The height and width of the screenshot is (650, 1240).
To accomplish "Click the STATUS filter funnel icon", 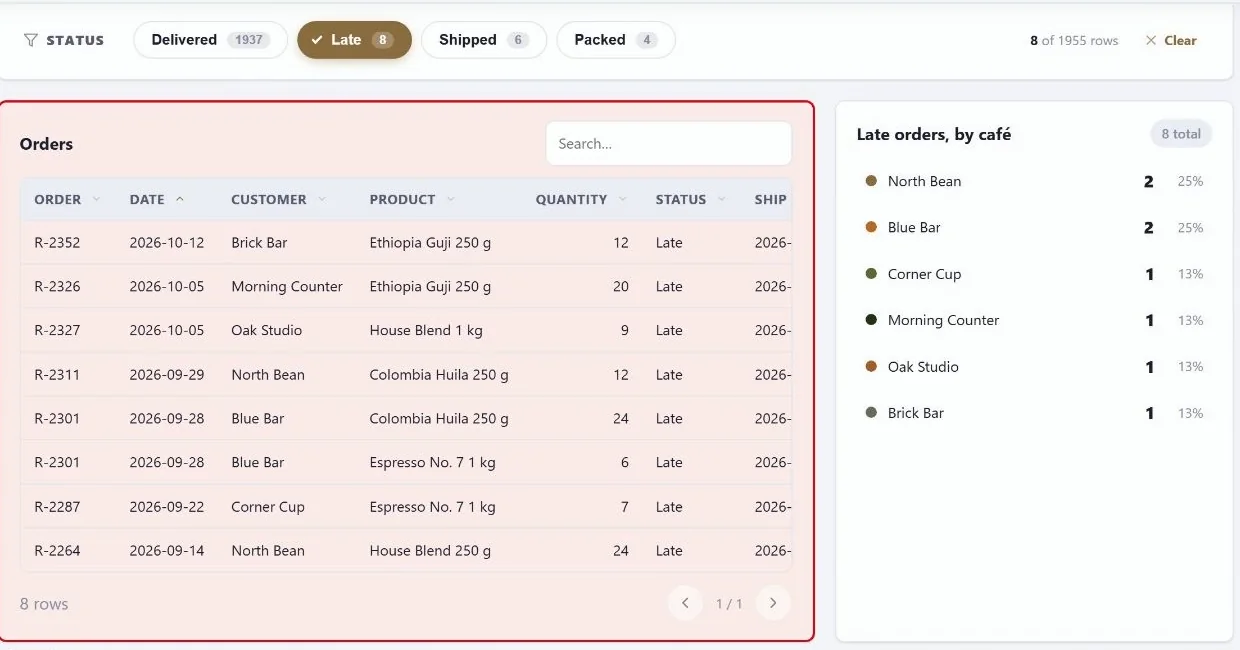I will coord(31,40).
